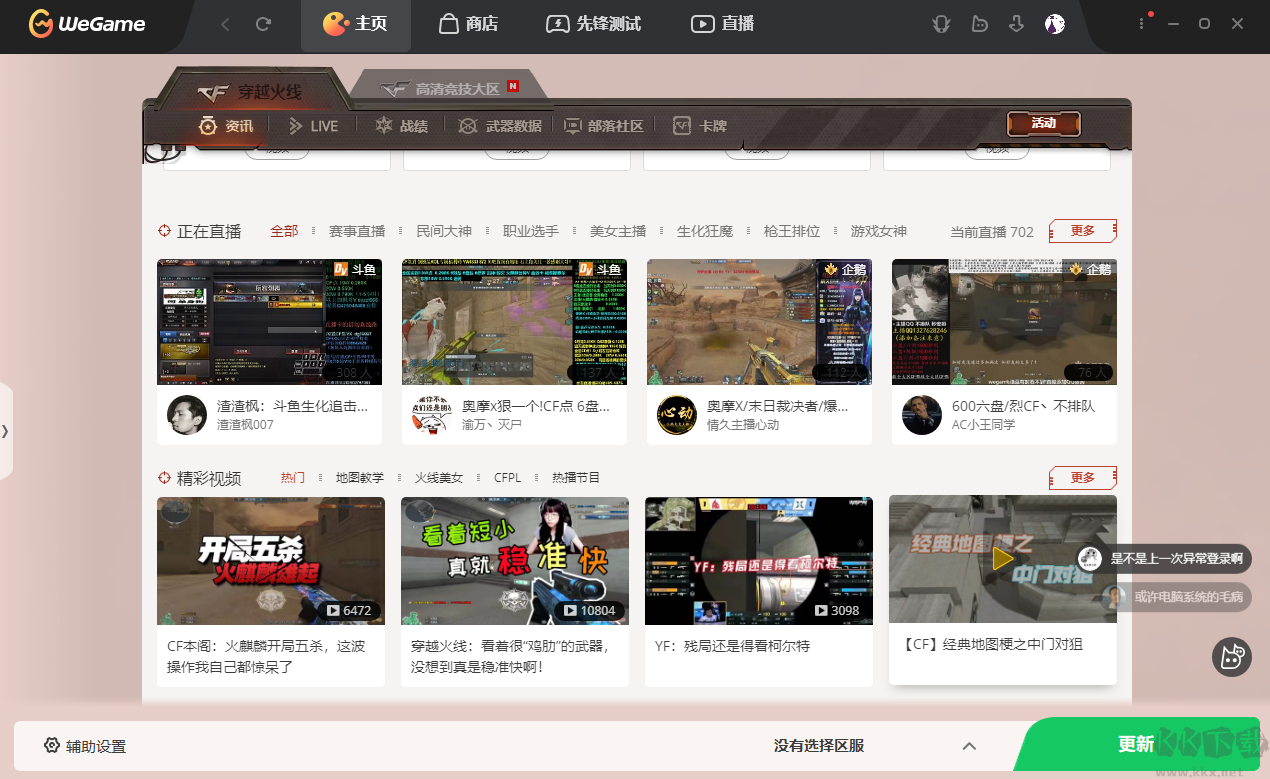Filter live streams by 游戏女神
1270x779 pixels.
click(x=879, y=231)
